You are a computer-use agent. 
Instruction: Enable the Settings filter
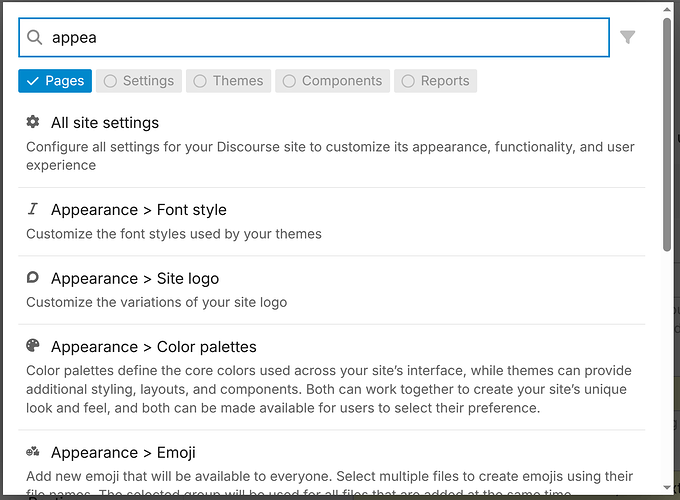(139, 81)
